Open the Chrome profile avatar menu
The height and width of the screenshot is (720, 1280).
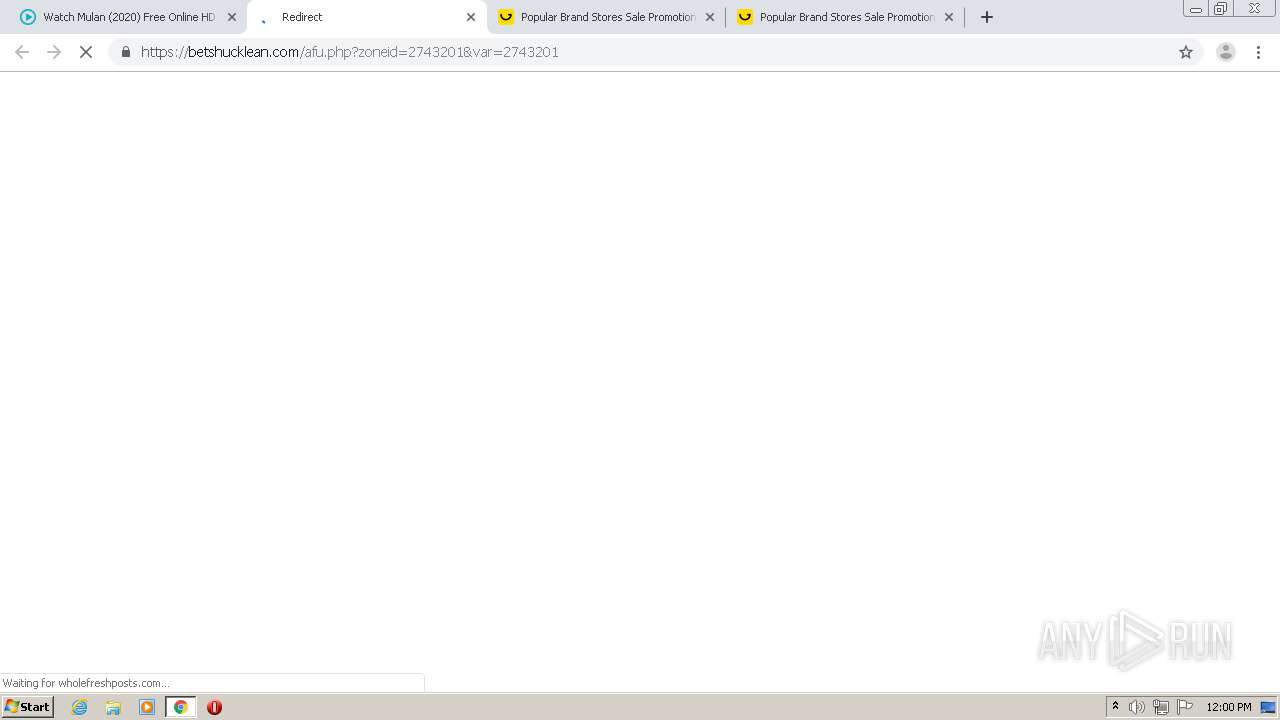pyautogui.click(x=1225, y=52)
